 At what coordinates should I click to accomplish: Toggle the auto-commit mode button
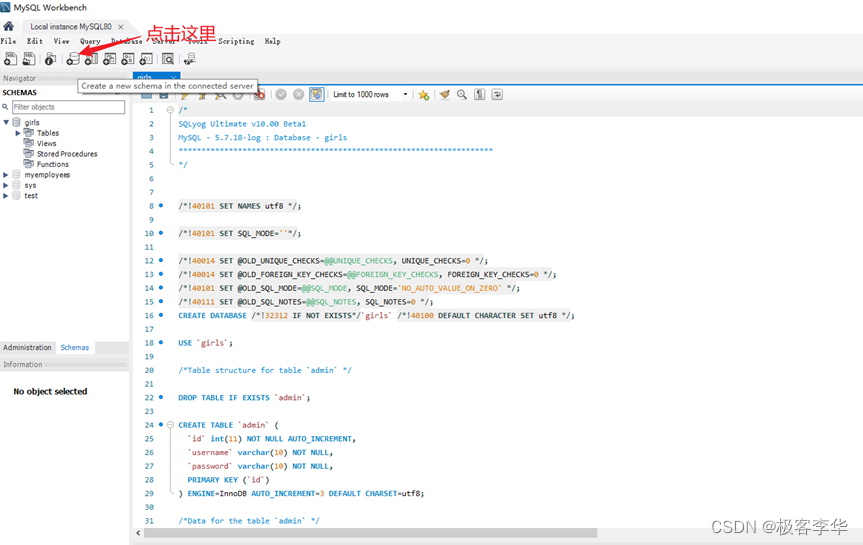tap(316, 94)
